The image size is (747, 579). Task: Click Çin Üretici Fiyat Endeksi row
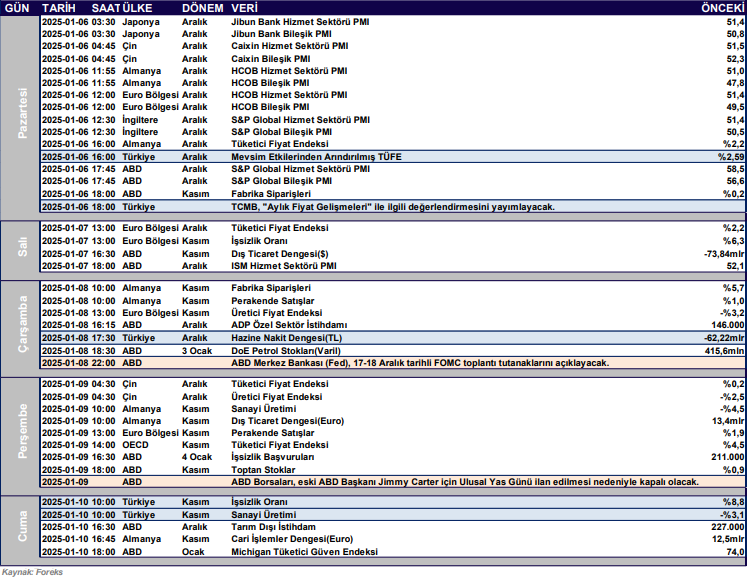click(393, 397)
